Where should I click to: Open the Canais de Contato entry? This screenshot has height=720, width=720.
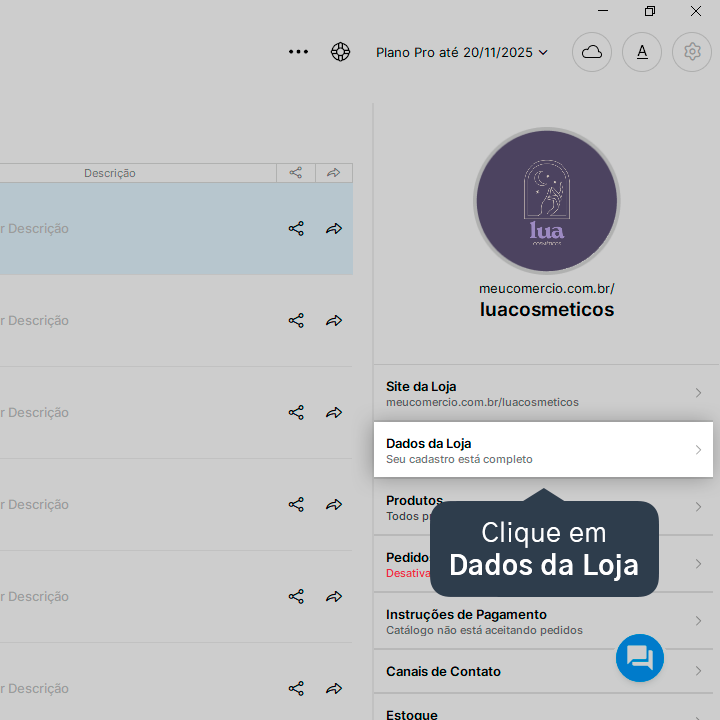[x=543, y=671]
